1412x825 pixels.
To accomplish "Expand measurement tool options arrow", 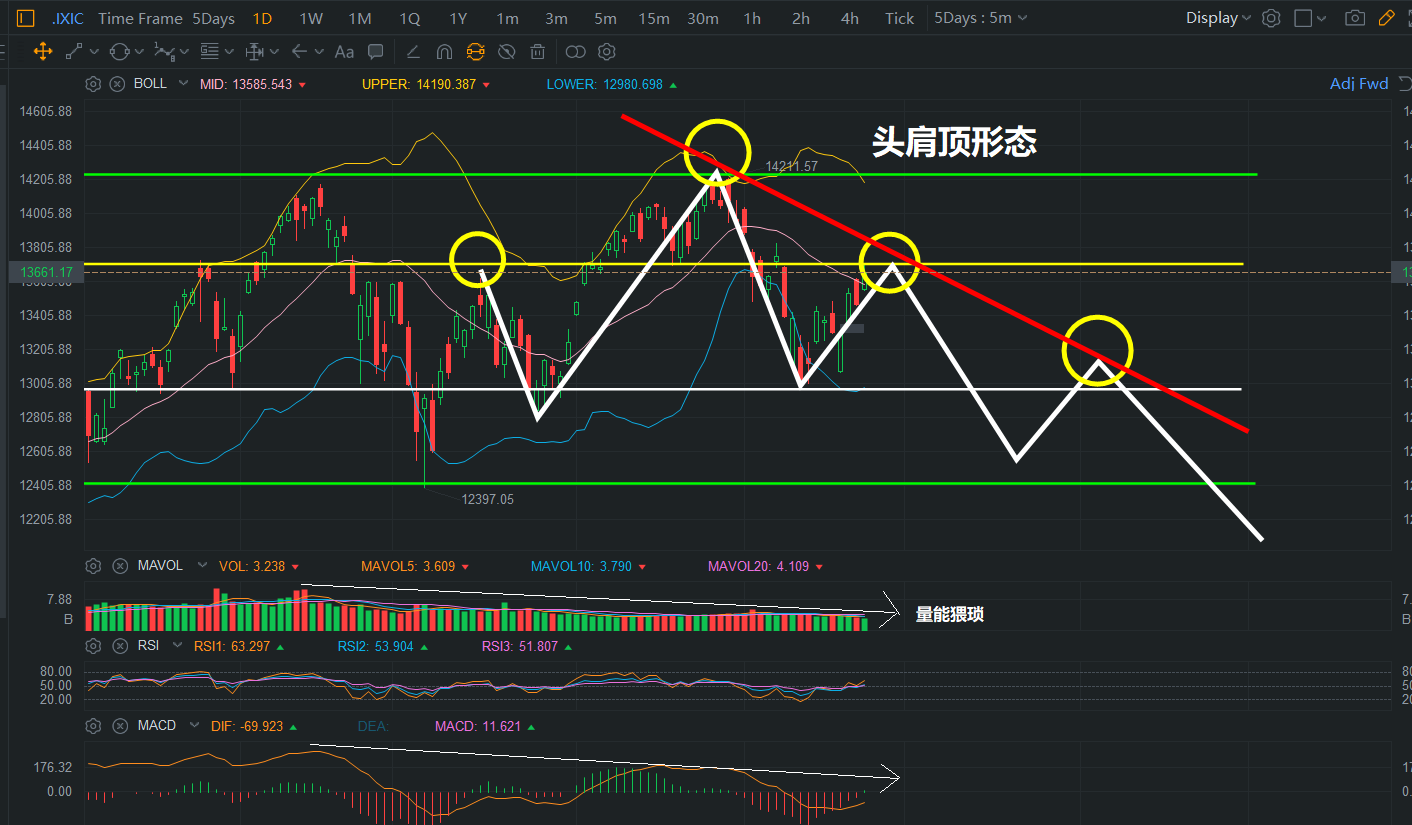I will point(274,52).
